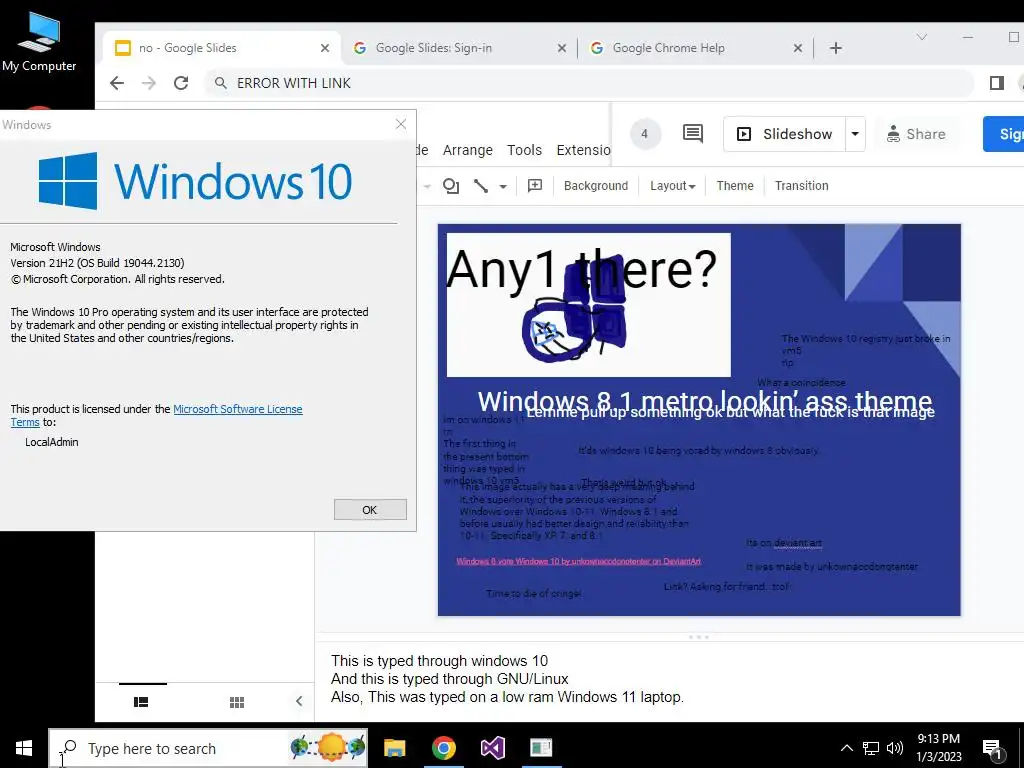
Task: Select the Line tool in Slides toolbar
Action: pos(481,186)
